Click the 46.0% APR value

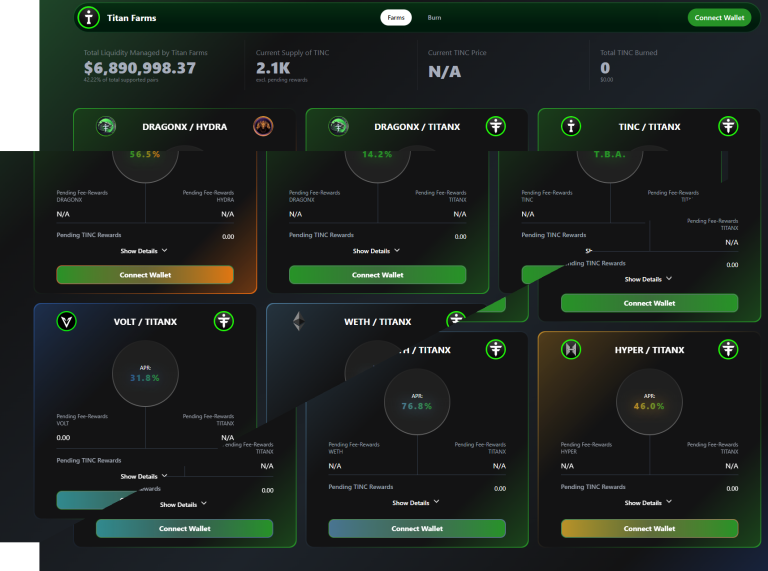coord(649,406)
